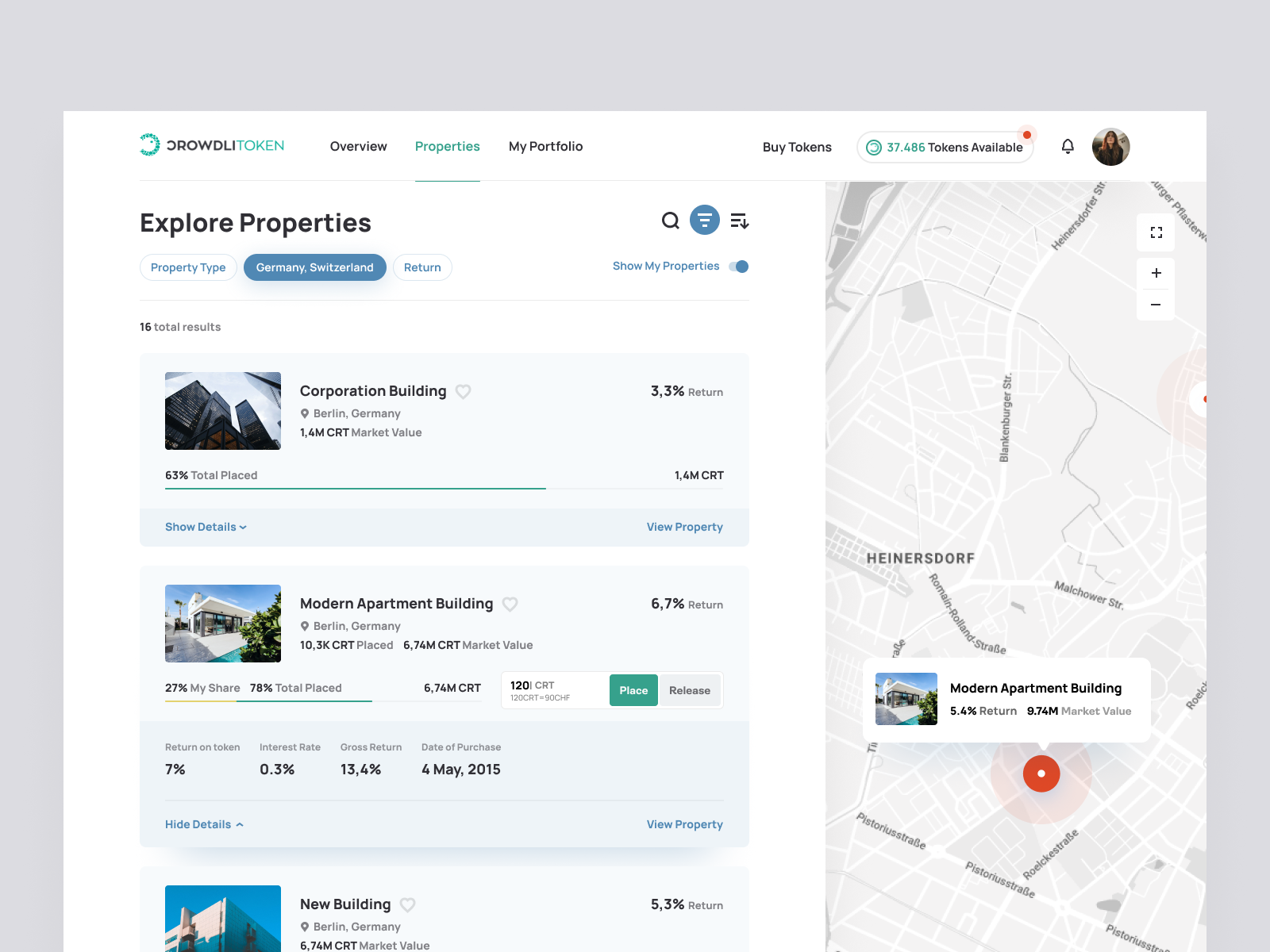Click the Place button for Modern Apartment Building
Screen dimensions: 1270x952
633,690
